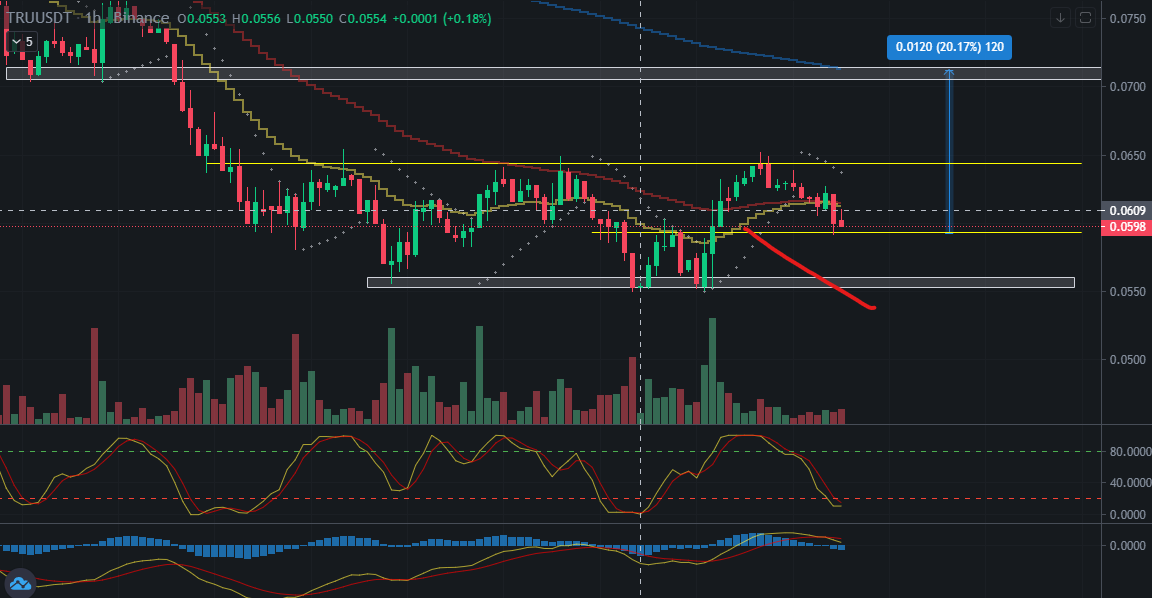The width and height of the screenshot is (1152, 598).
Task: Click the open value O0.0553
Action: click(x=202, y=18)
